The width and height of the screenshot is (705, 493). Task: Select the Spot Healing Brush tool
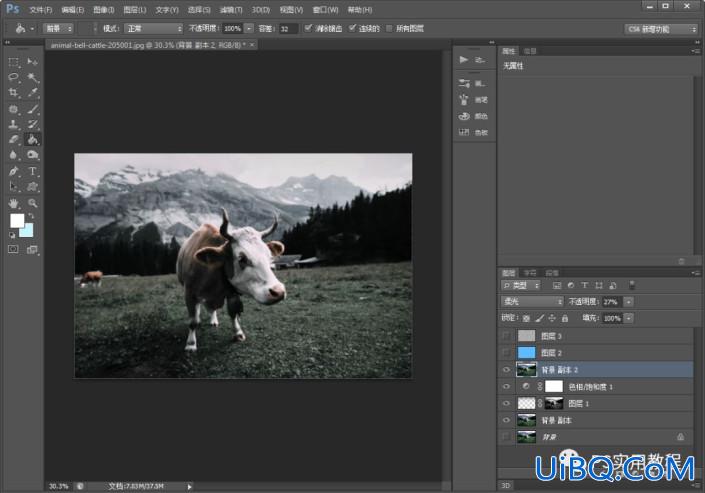coord(13,109)
